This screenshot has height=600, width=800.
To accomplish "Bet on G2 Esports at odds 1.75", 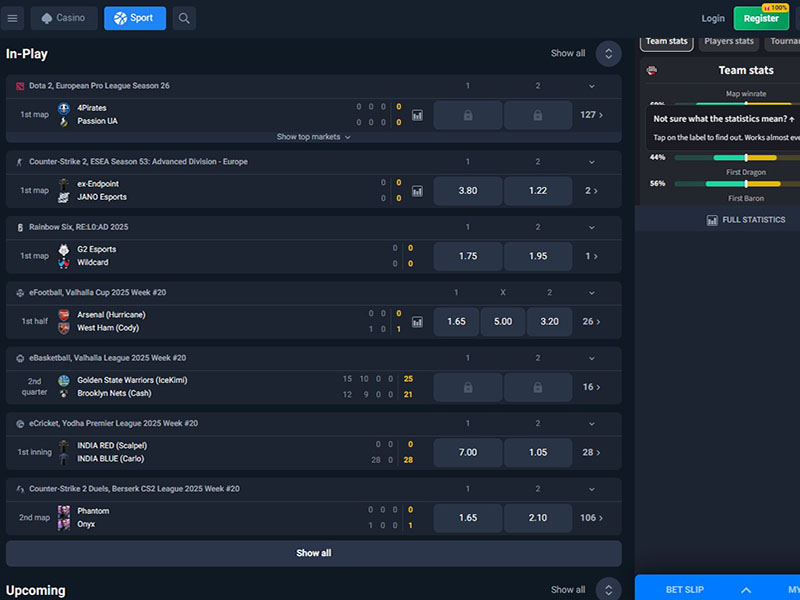I will point(468,256).
